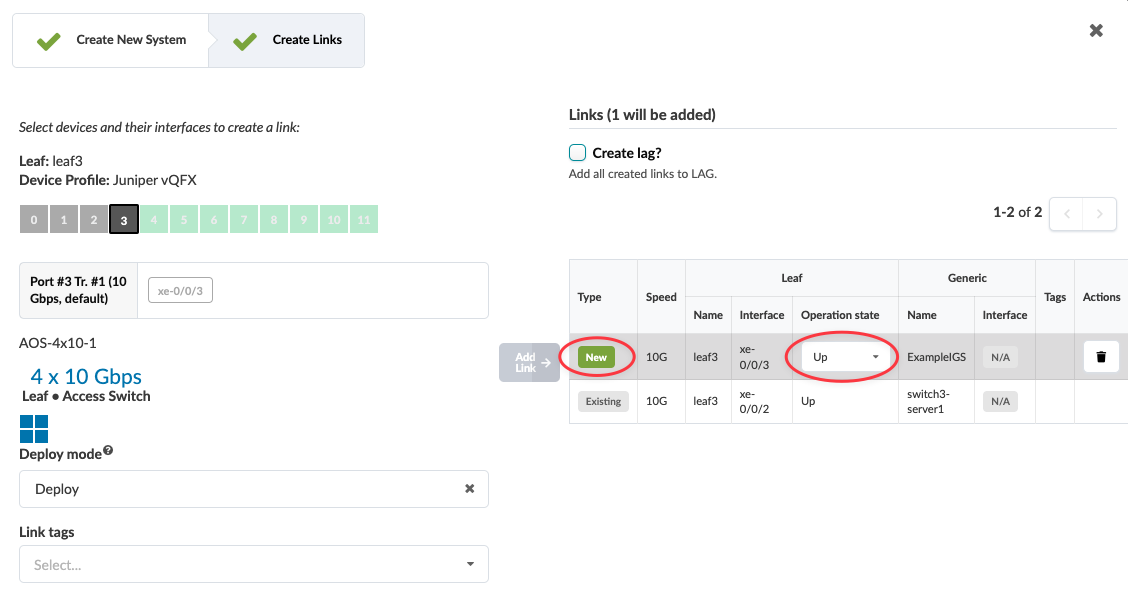This screenshot has width=1128, height=596.
Task: Open the Deploy mode dropdown
Action: [x=240, y=489]
